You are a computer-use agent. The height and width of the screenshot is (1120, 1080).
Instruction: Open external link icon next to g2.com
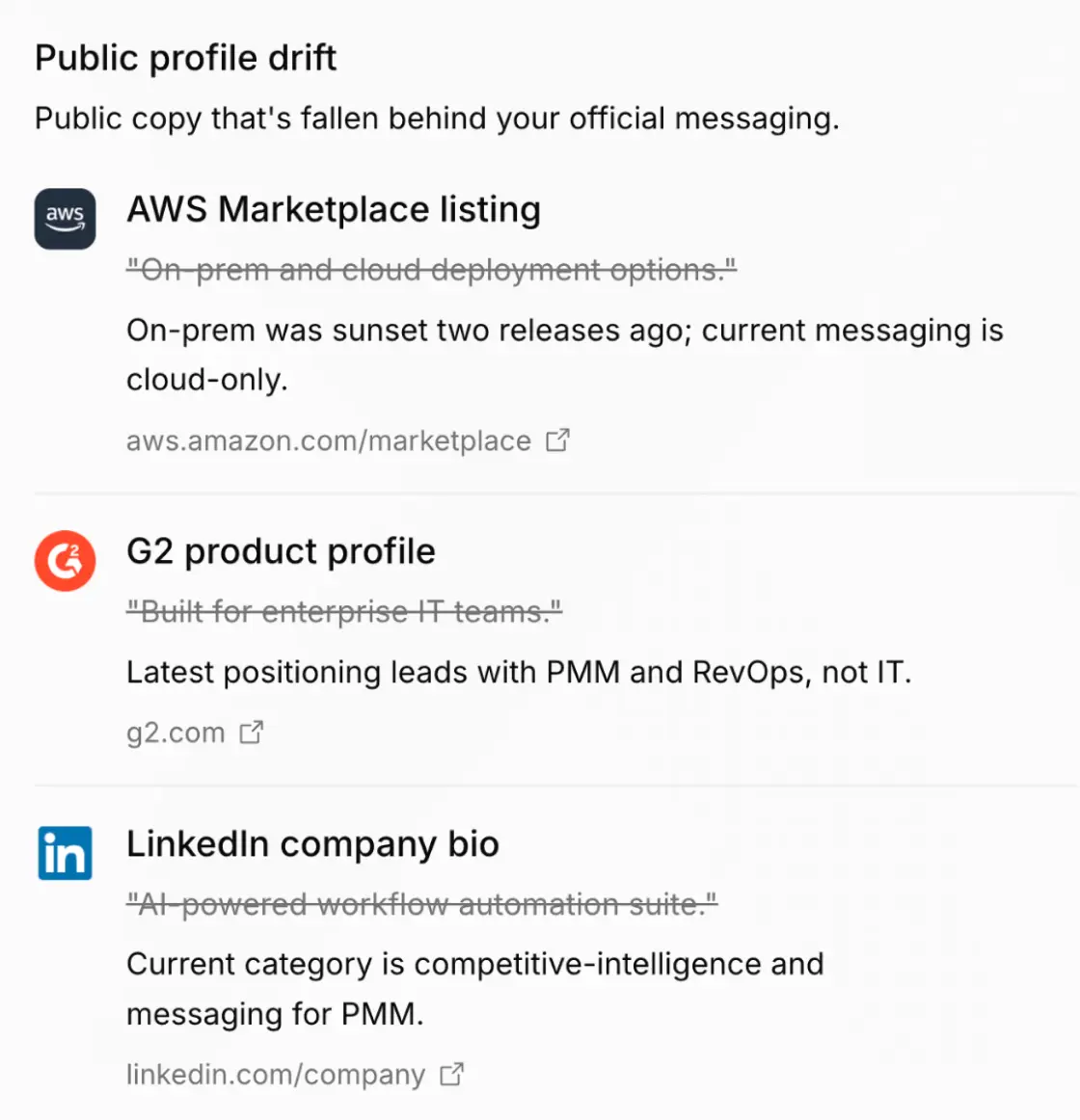click(x=252, y=733)
